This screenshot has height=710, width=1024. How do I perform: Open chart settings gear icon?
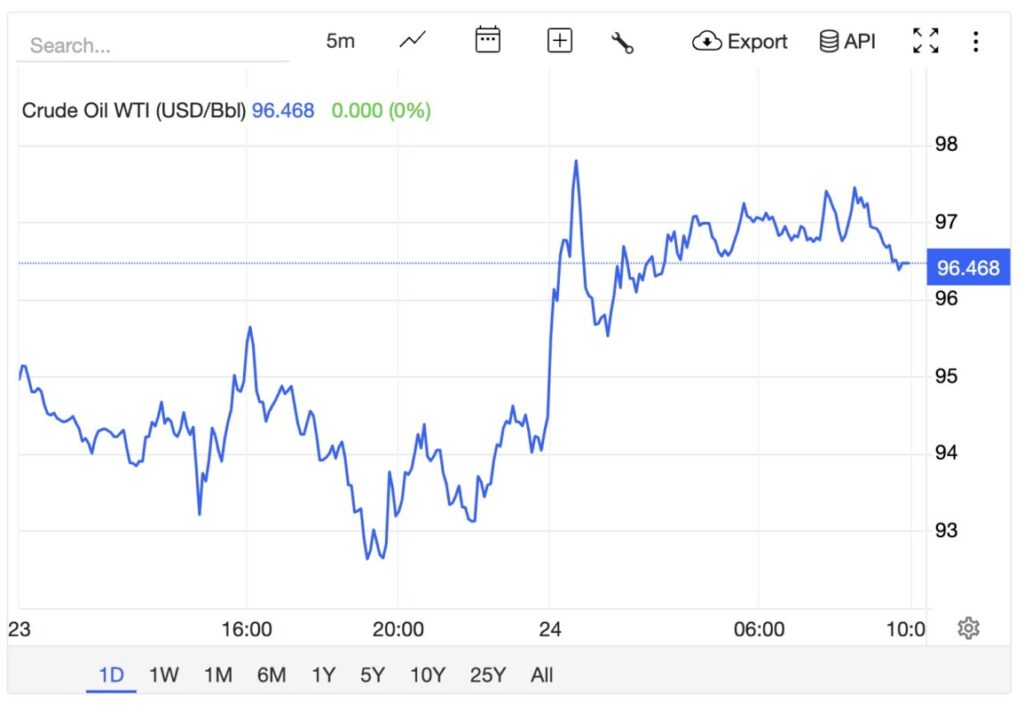pos(967,628)
